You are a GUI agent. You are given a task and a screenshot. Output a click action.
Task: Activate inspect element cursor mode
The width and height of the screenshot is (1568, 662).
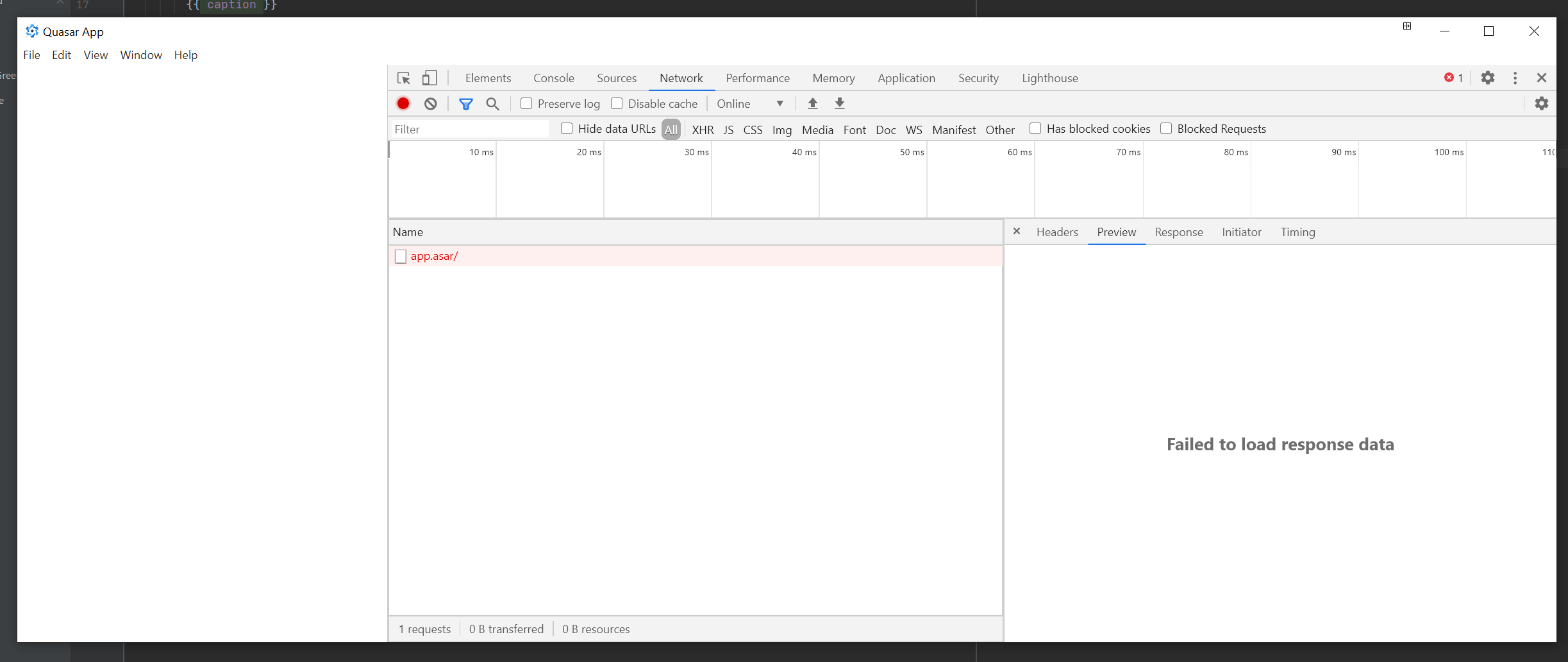[x=403, y=78]
